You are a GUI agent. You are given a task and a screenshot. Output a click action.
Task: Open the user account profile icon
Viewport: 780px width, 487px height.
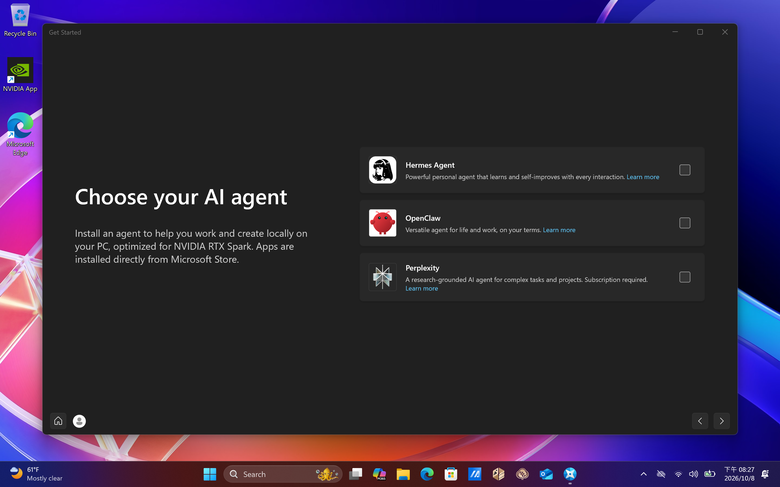79,421
